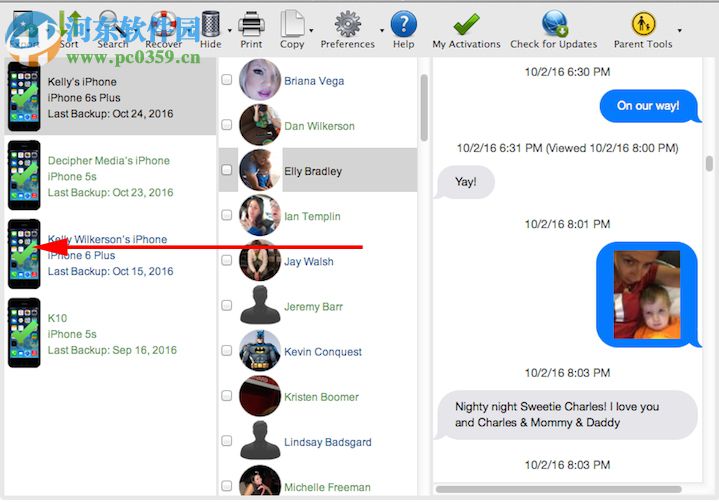Click the "Nighty night Sweetie Charles" message
Viewport: 719px width, 502px height.
click(567, 414)
